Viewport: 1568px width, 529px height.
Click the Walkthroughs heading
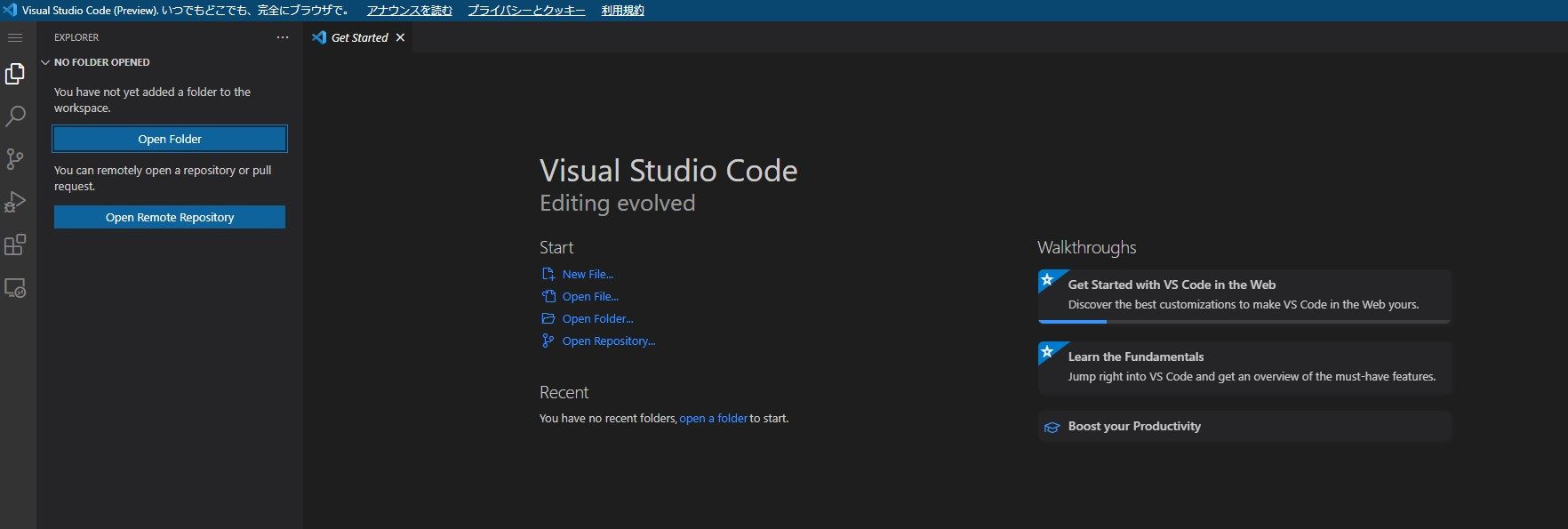1086,247
